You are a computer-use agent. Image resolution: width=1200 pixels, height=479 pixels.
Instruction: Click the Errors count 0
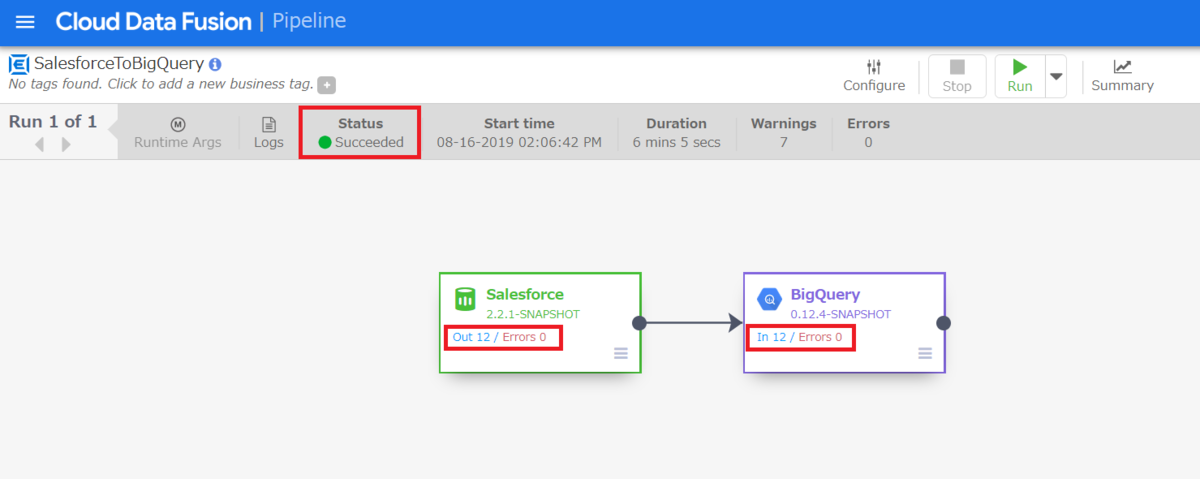[x=868, y=142]
